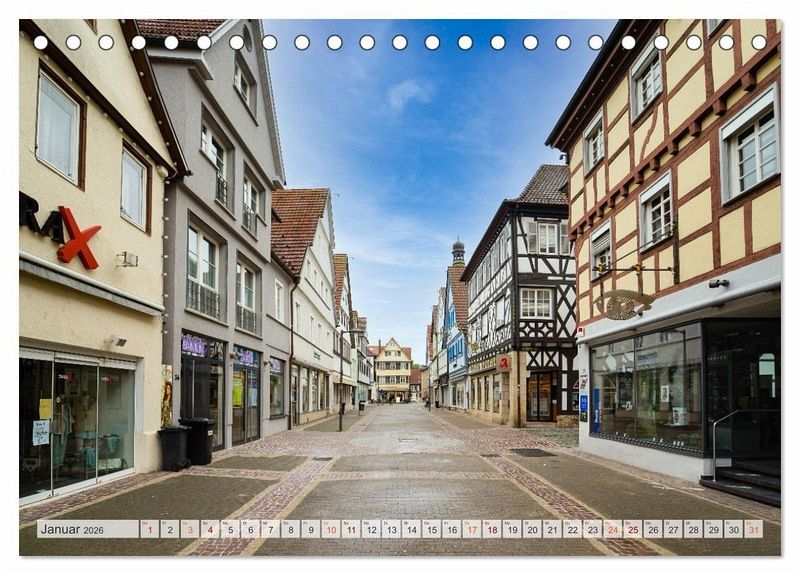Select day 3 in calendar strip
This screenshot has width=800, height=575.
(x=190, y=529)
